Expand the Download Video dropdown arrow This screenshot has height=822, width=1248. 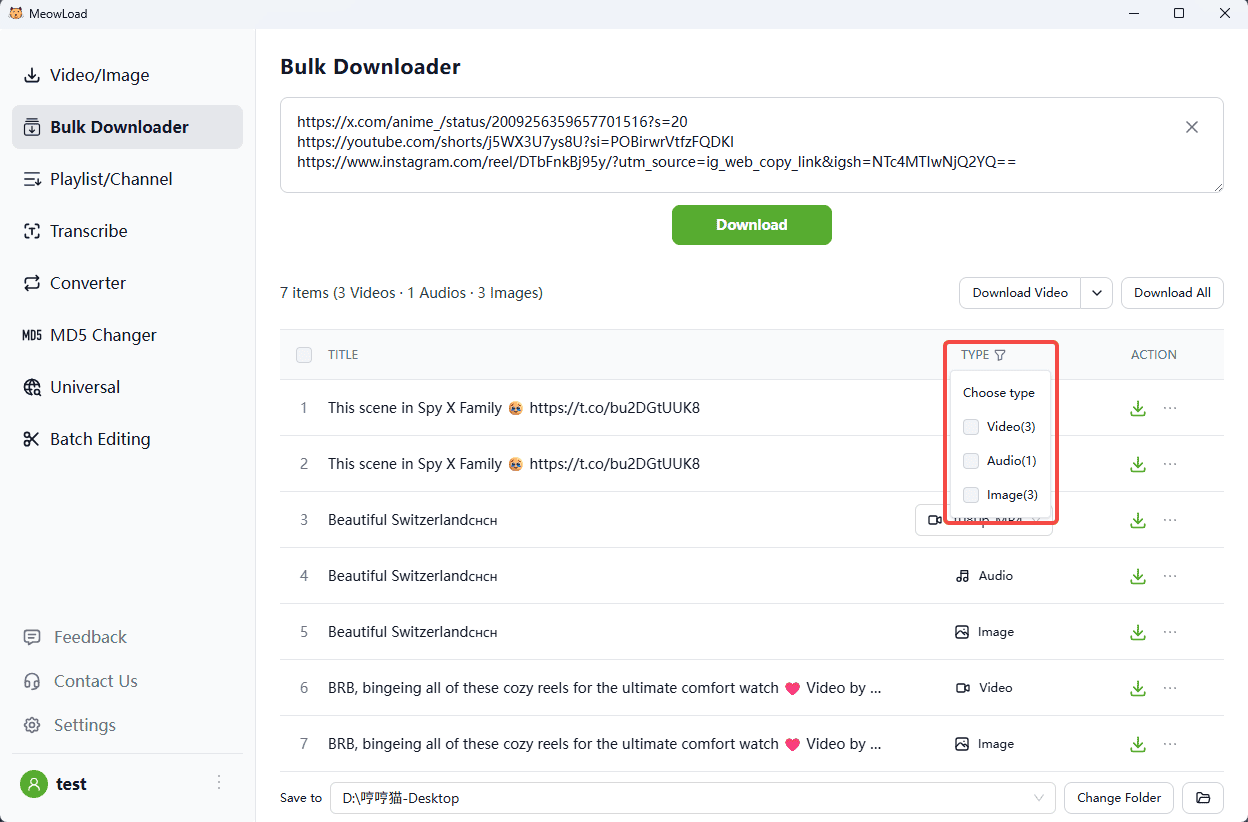point(1096,293)
